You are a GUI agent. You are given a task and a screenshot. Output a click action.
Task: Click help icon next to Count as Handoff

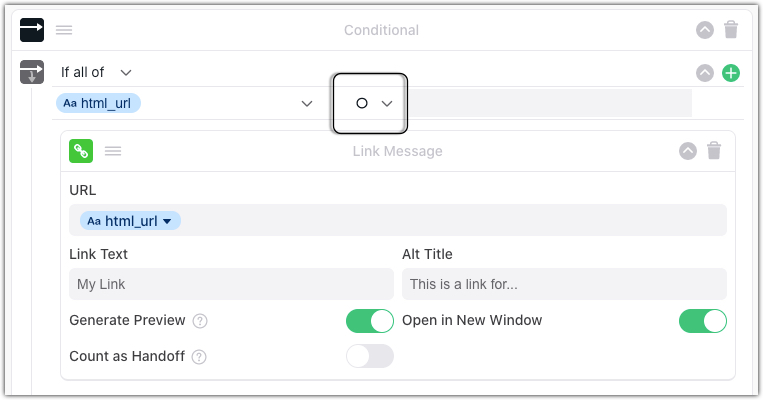[x=199, y=356]
